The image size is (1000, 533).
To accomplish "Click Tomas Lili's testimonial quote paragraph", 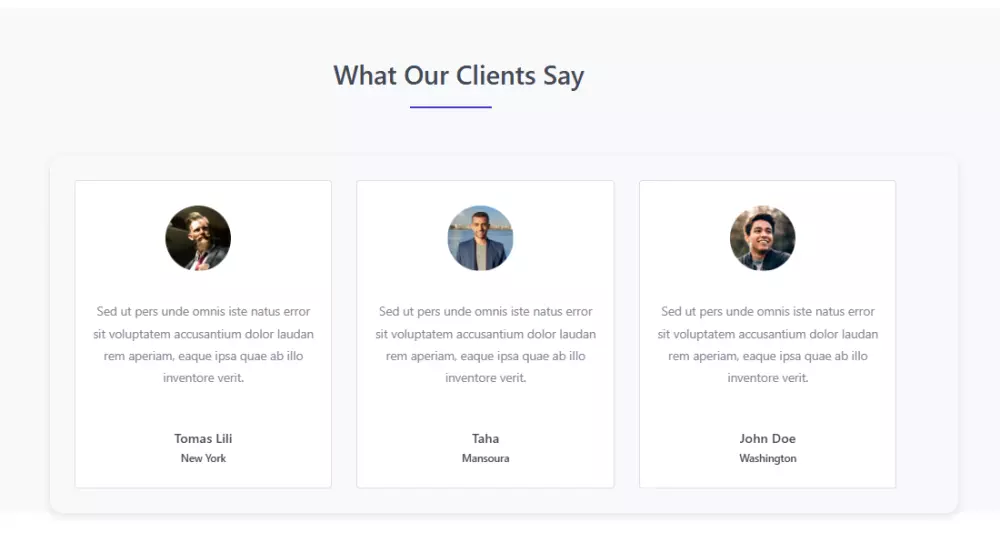I will pos(203,344).
